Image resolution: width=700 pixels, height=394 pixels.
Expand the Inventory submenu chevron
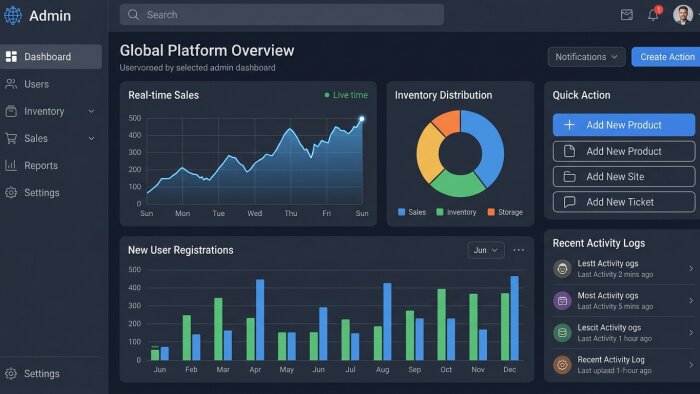(91, 111)
